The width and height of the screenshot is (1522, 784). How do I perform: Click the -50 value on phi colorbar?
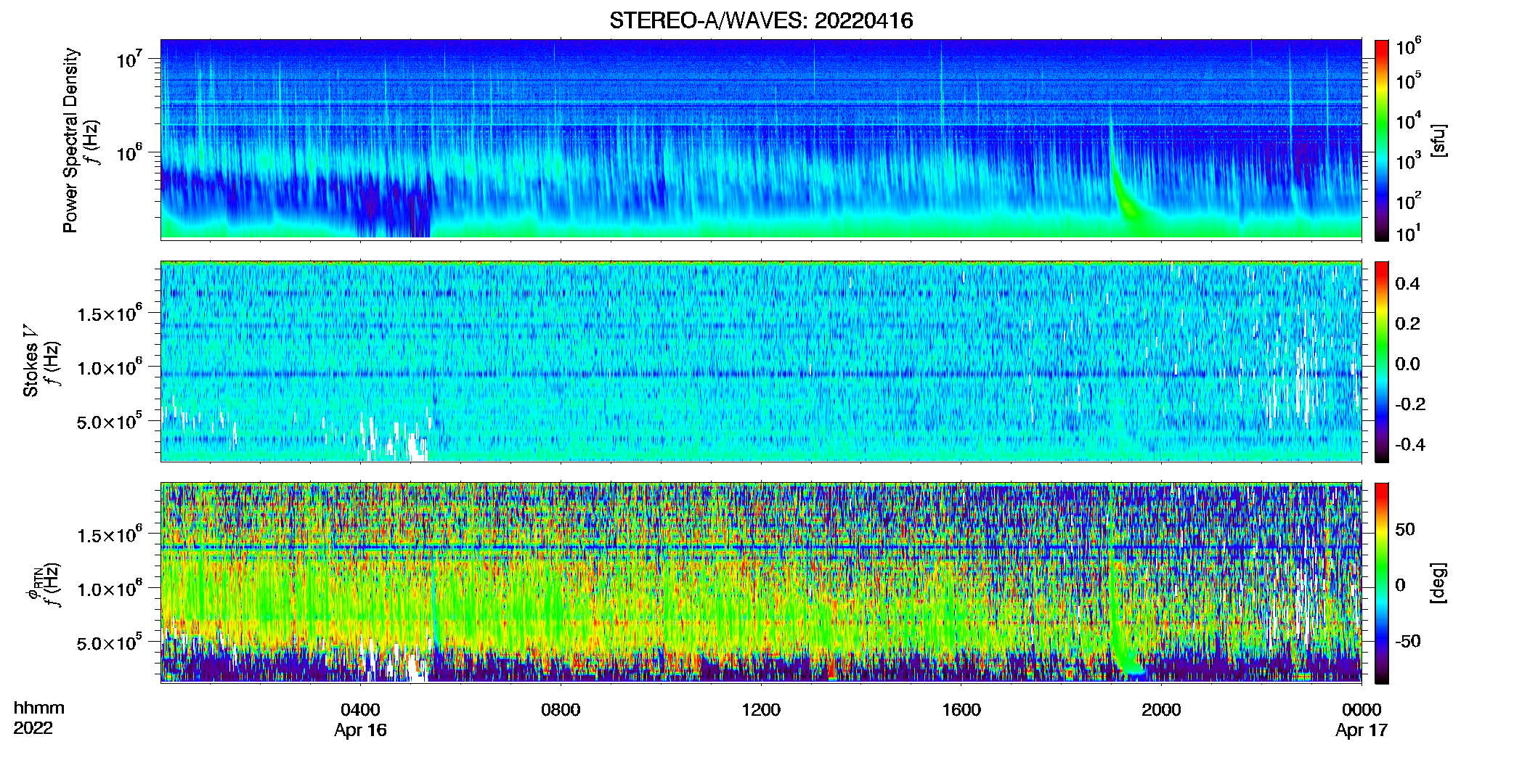1408,642
